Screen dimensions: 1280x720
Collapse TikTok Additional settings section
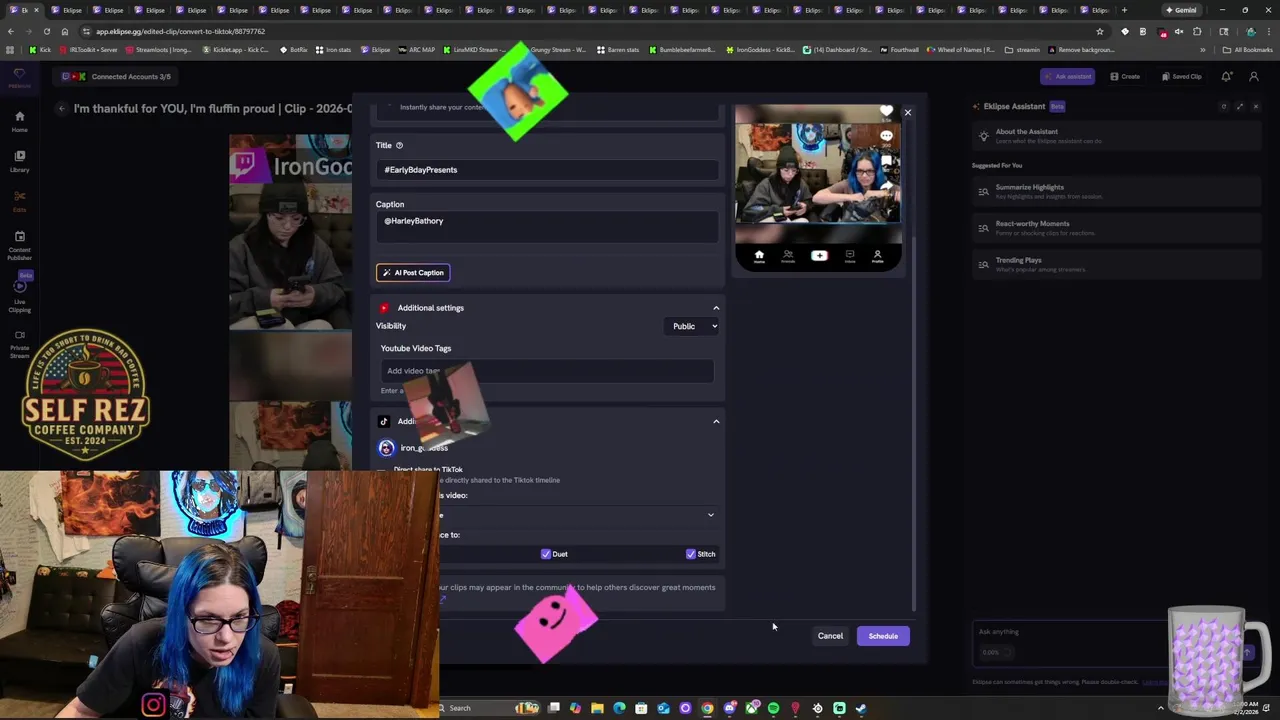click(x=716, y=421)
